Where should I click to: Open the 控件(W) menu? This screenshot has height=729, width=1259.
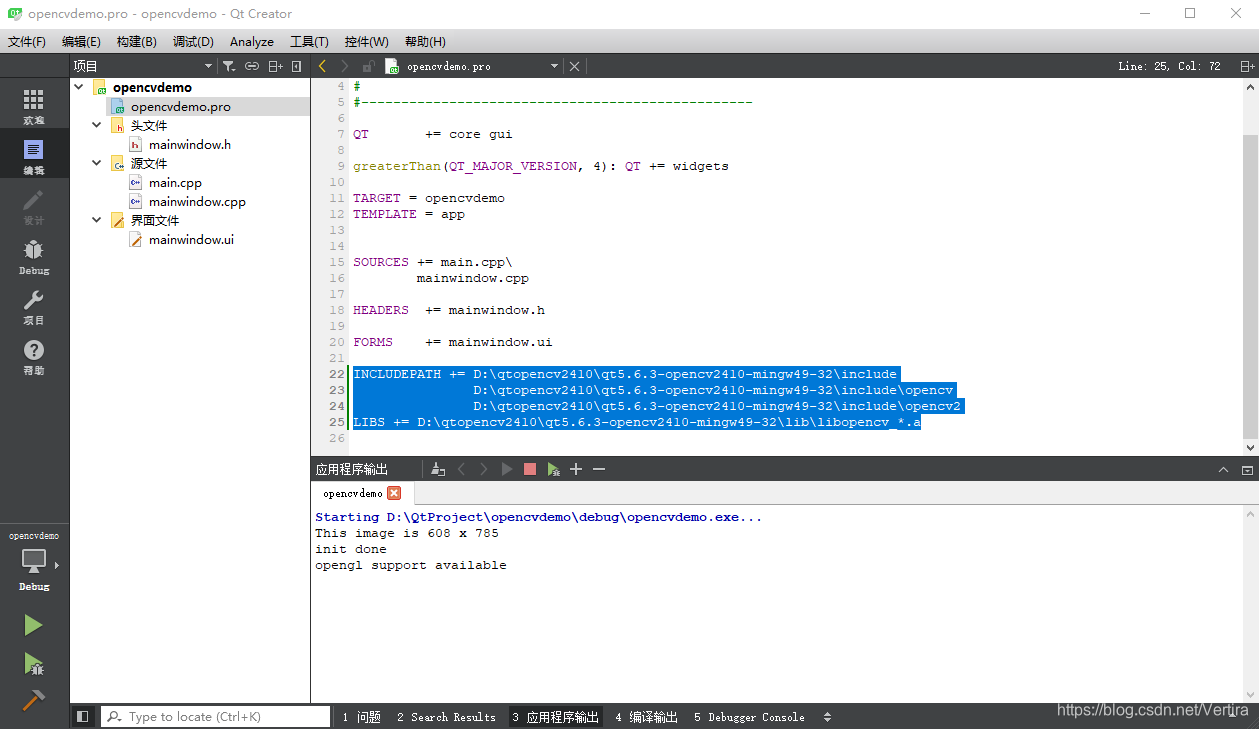(x=366, y=41)
